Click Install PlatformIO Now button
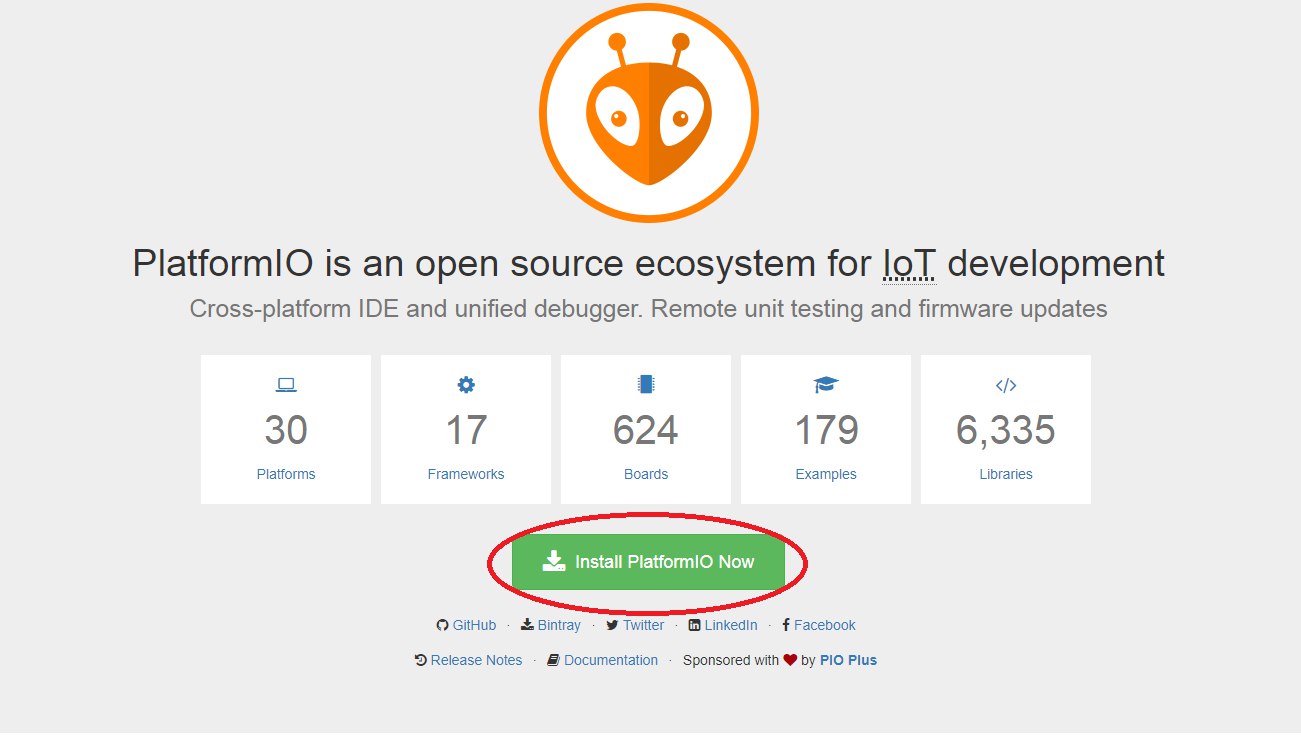The width and height of the screenshot is (1301, 747). tap(648, 562)
